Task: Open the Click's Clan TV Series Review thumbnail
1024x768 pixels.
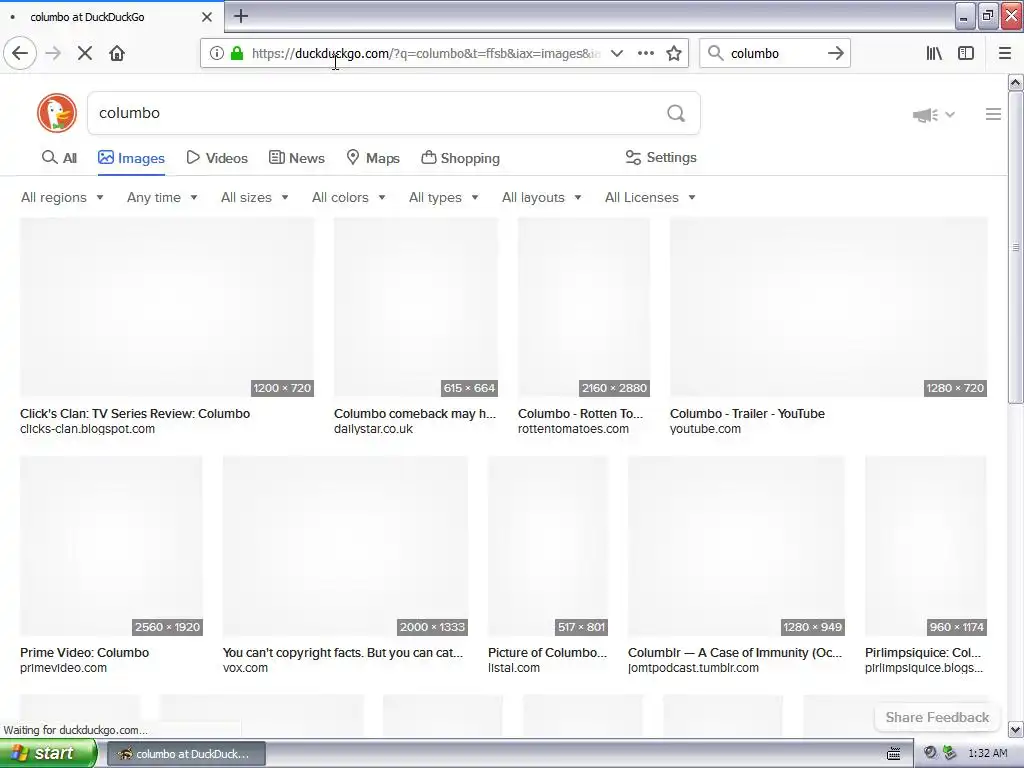Action: pos(167,307)
